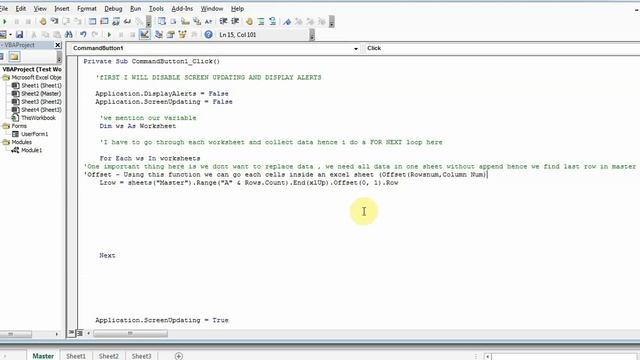Toggle breakpoint hand icon in Debug toolbar
This screenshot has height=360, width=640.
point(43,21)
